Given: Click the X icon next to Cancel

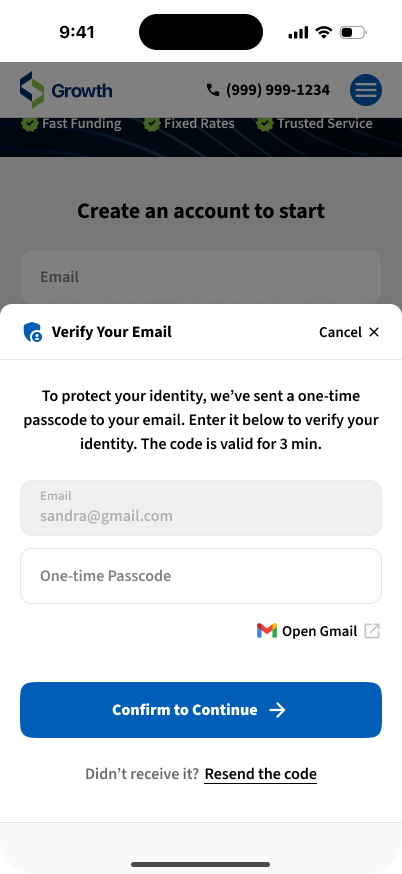Looking at the screenshot, I should [x=374, y=332].
